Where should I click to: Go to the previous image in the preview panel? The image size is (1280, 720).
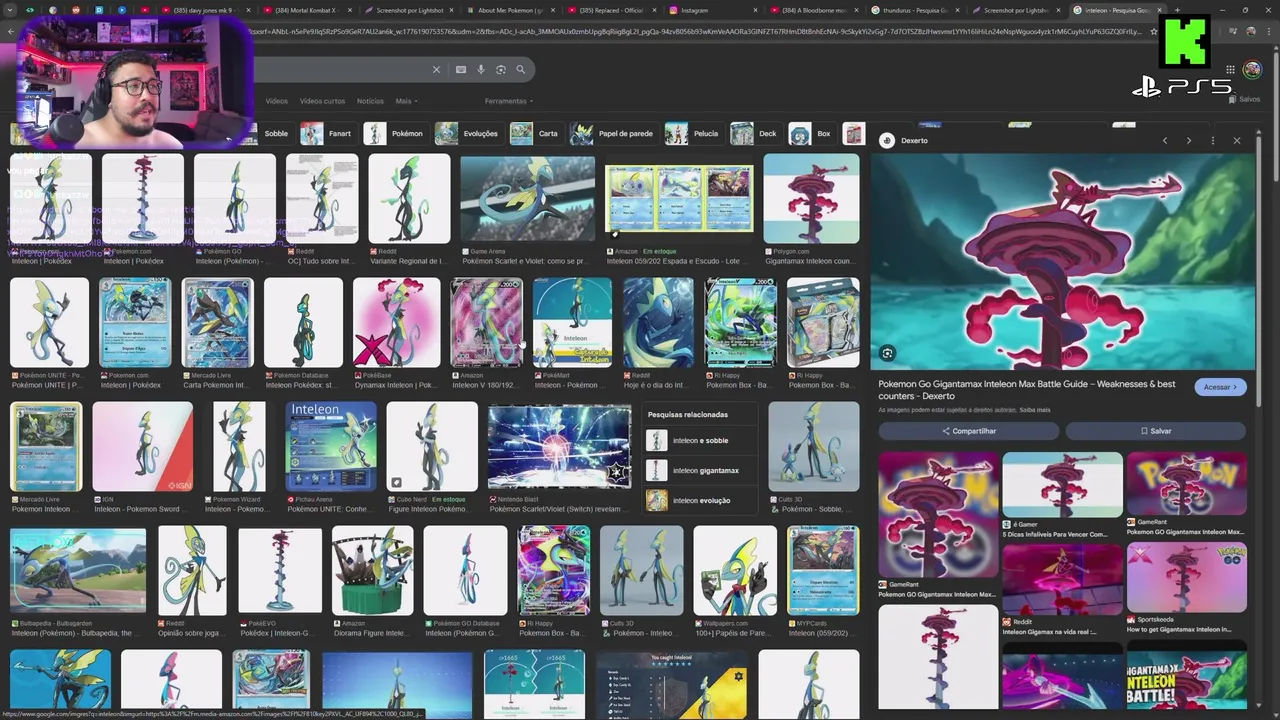coord(1165,141)
